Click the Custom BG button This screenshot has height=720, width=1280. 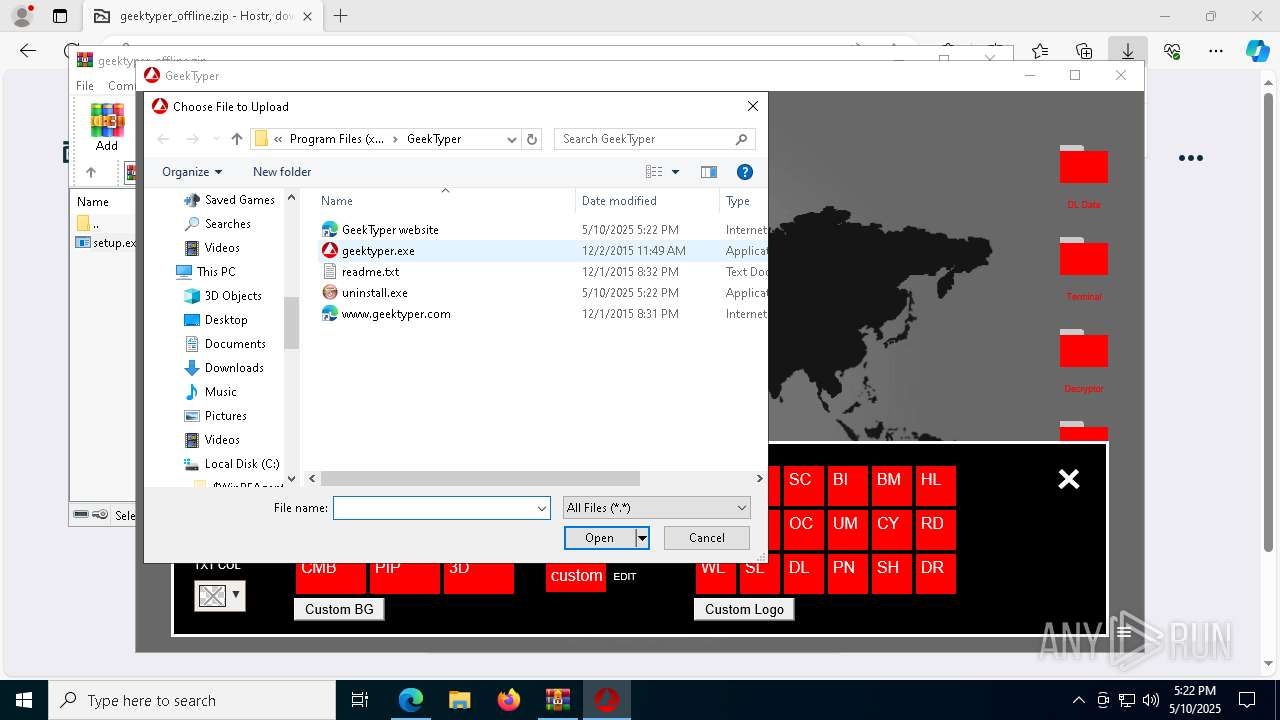[x=339, y=609]
